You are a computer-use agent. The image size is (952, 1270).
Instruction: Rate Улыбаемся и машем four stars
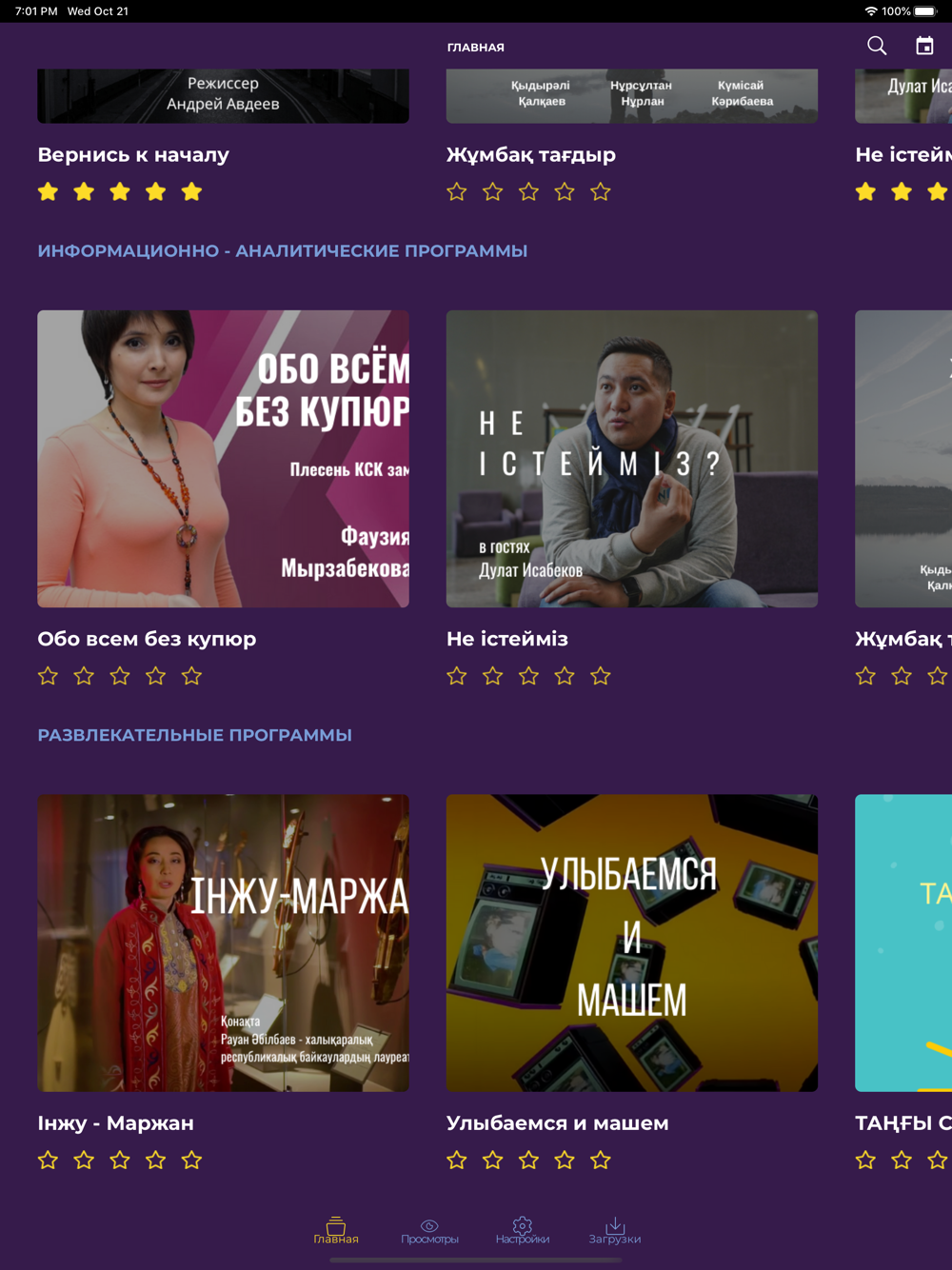point(565,1160)
